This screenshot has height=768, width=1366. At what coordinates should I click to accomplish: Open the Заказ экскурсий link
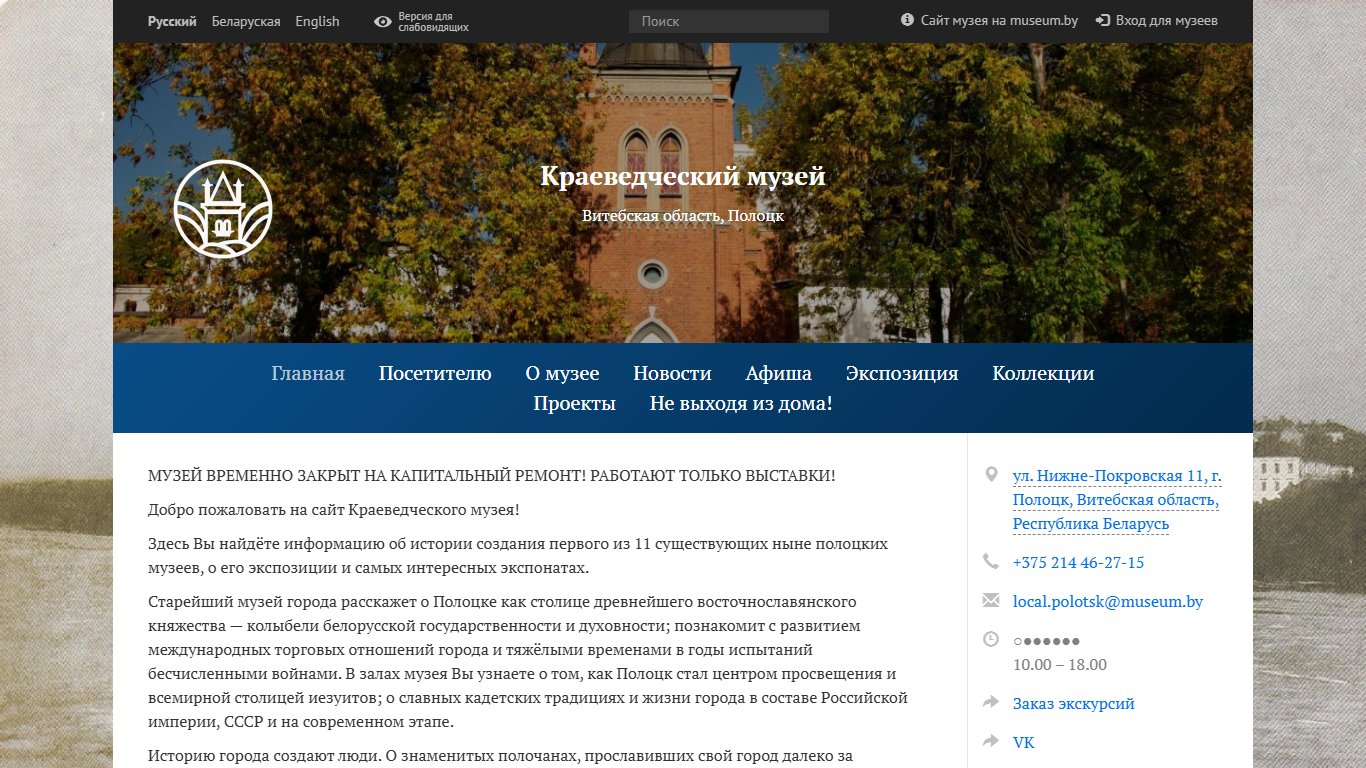pos(1074,703)
